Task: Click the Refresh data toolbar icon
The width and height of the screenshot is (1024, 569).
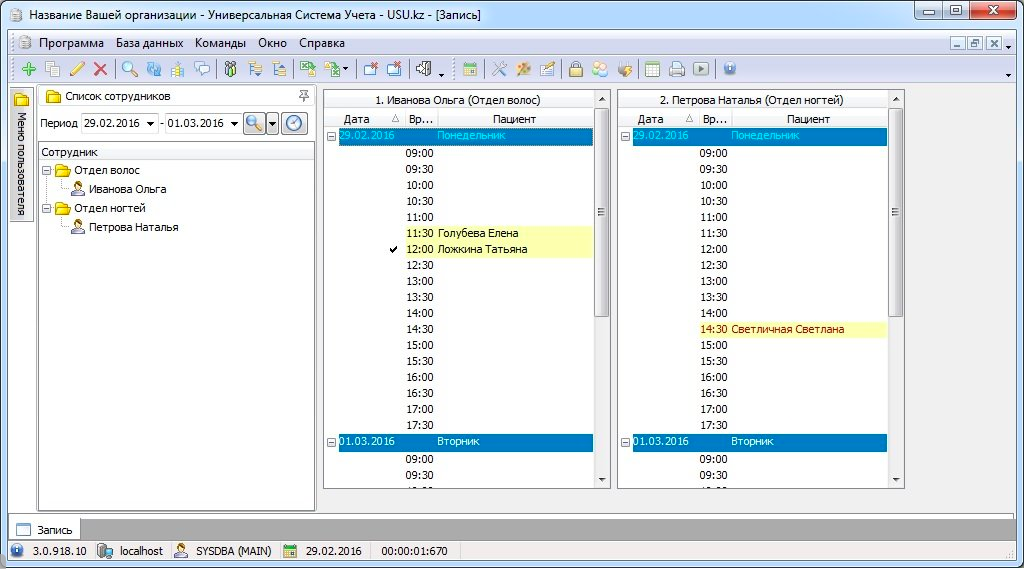Action: click(154, 69)
